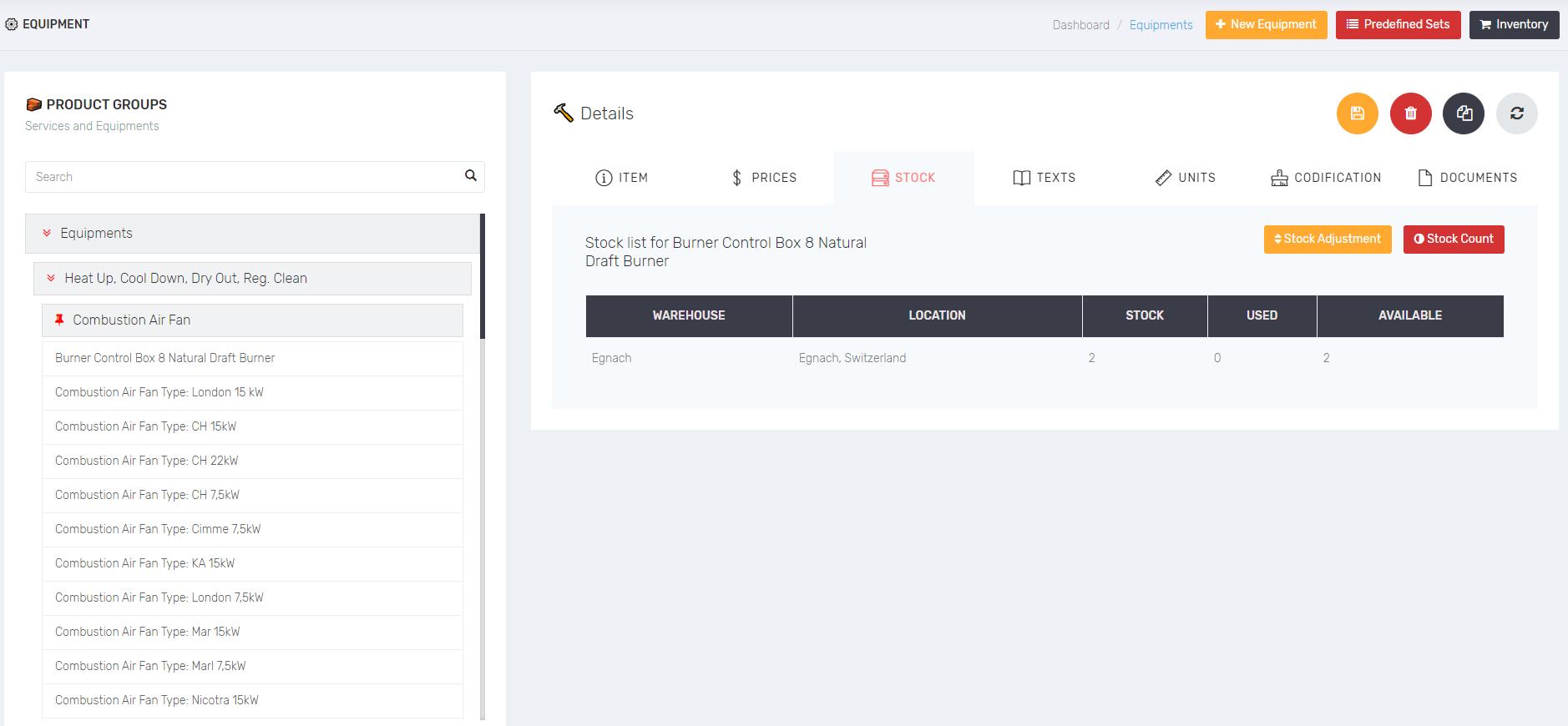Open the Inventory cart button

click(x=1514, y=25)
